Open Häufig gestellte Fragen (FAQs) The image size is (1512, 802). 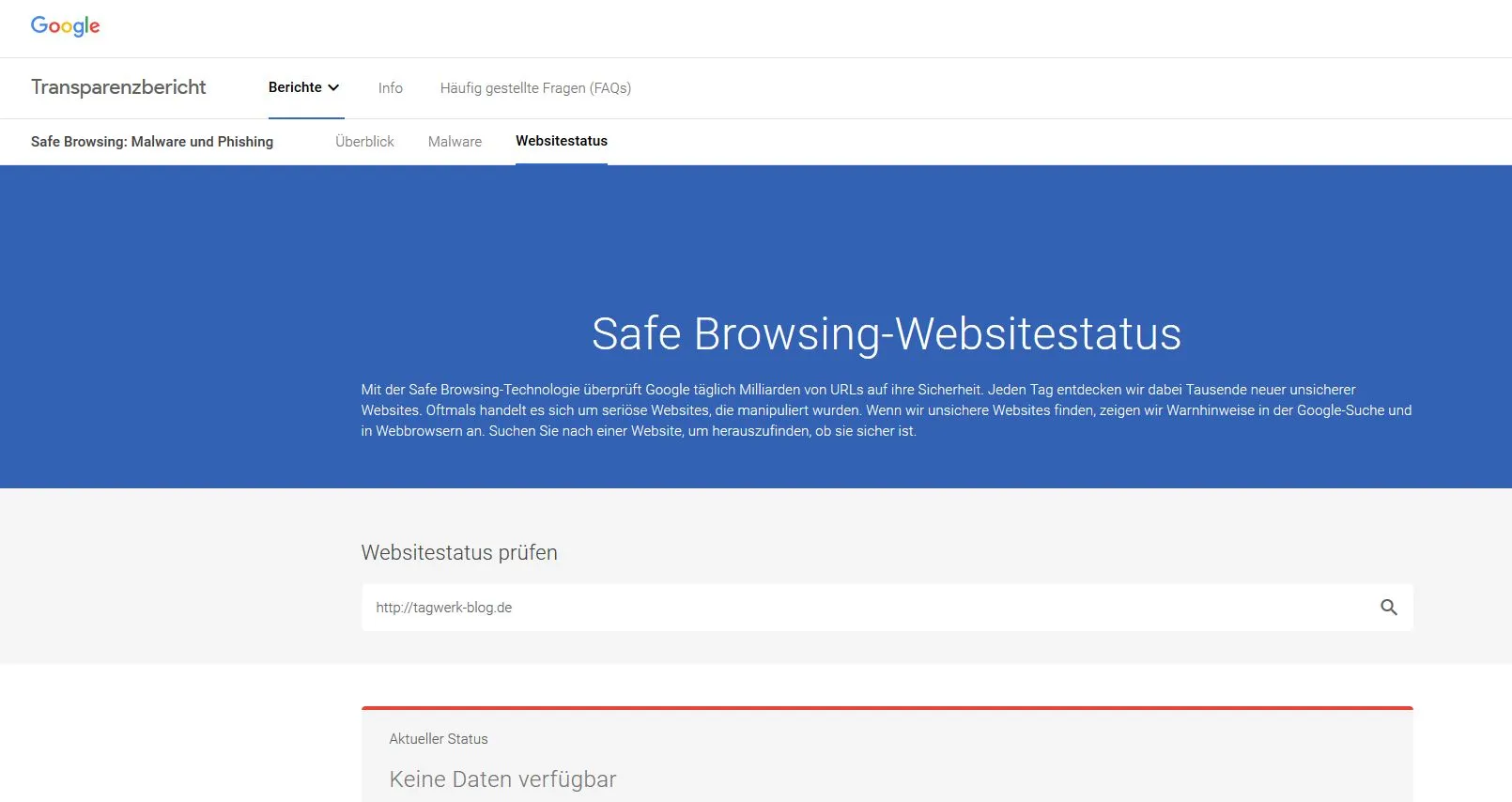click(535, 88)
